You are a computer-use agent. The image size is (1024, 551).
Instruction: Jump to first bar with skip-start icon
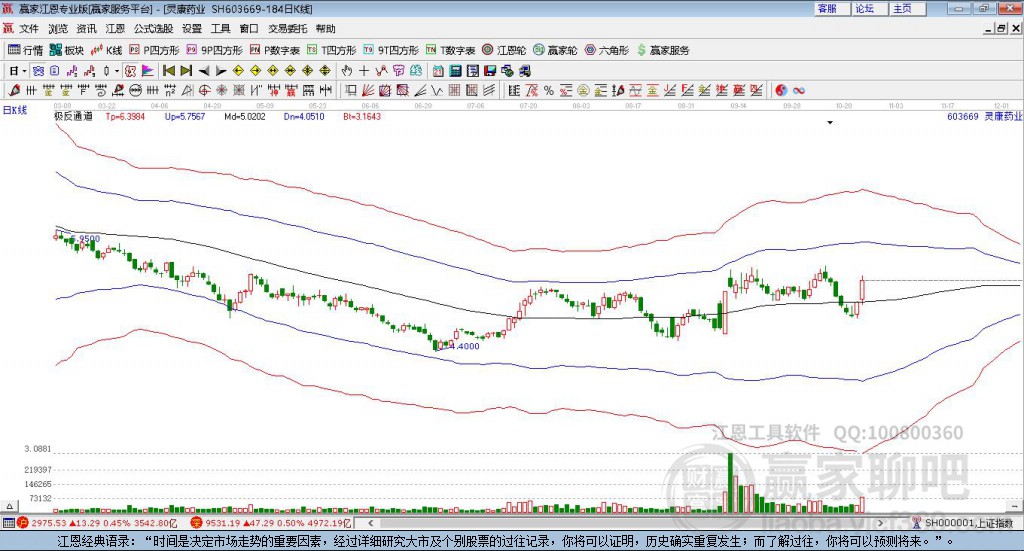point(169,71)
